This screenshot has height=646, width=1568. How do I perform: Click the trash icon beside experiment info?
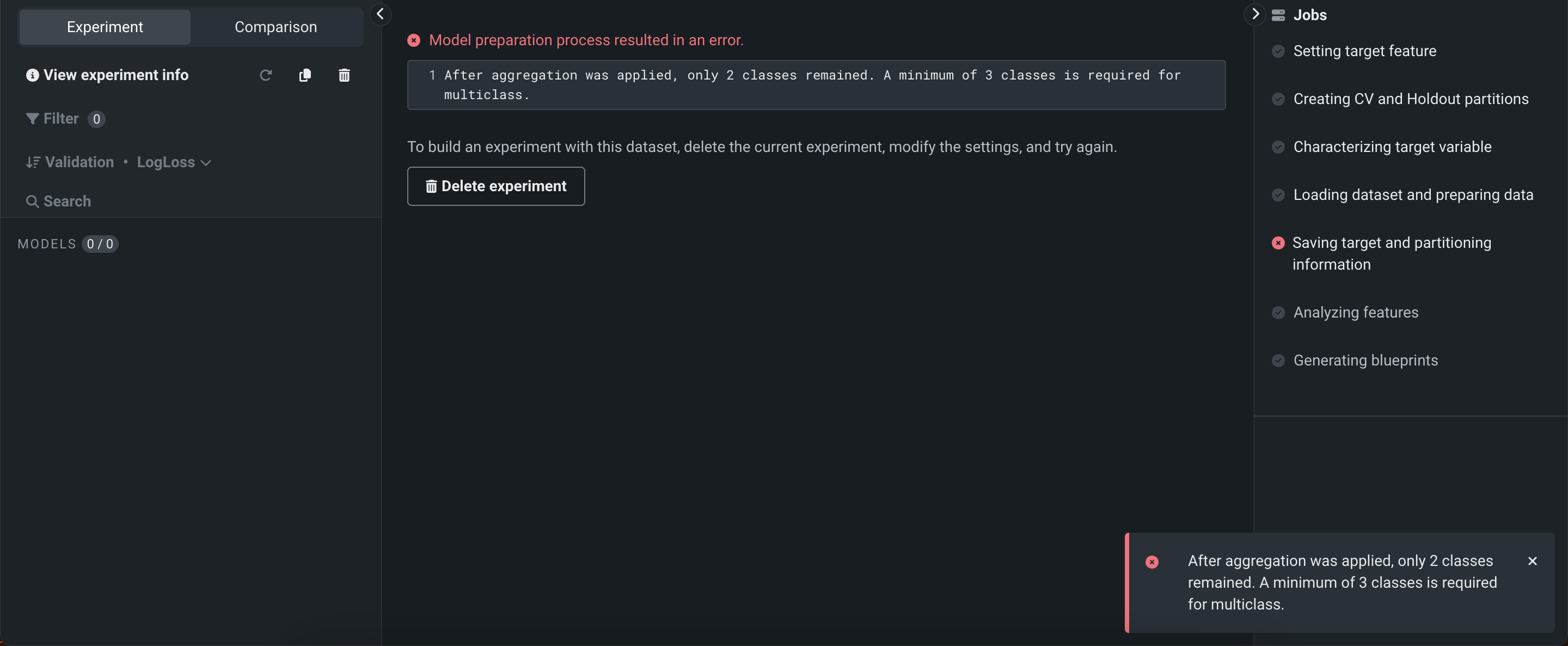[344, 75]
